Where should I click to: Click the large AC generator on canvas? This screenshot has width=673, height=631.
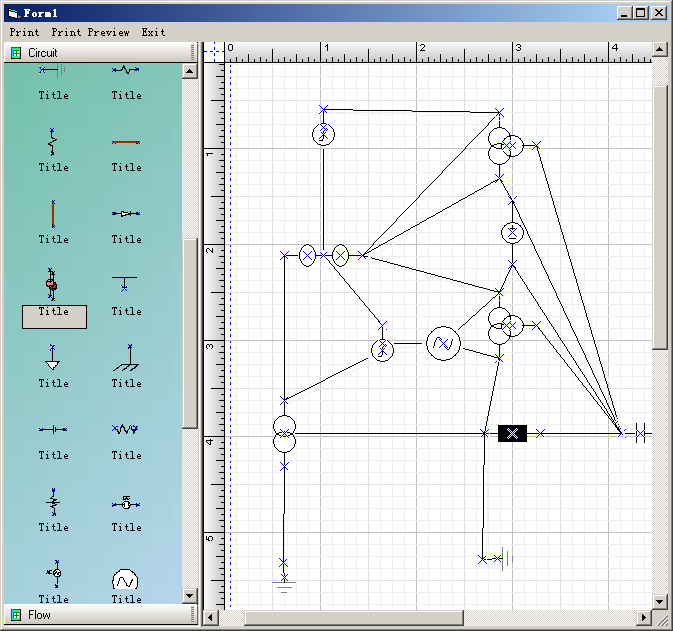[x=443, y=344]
